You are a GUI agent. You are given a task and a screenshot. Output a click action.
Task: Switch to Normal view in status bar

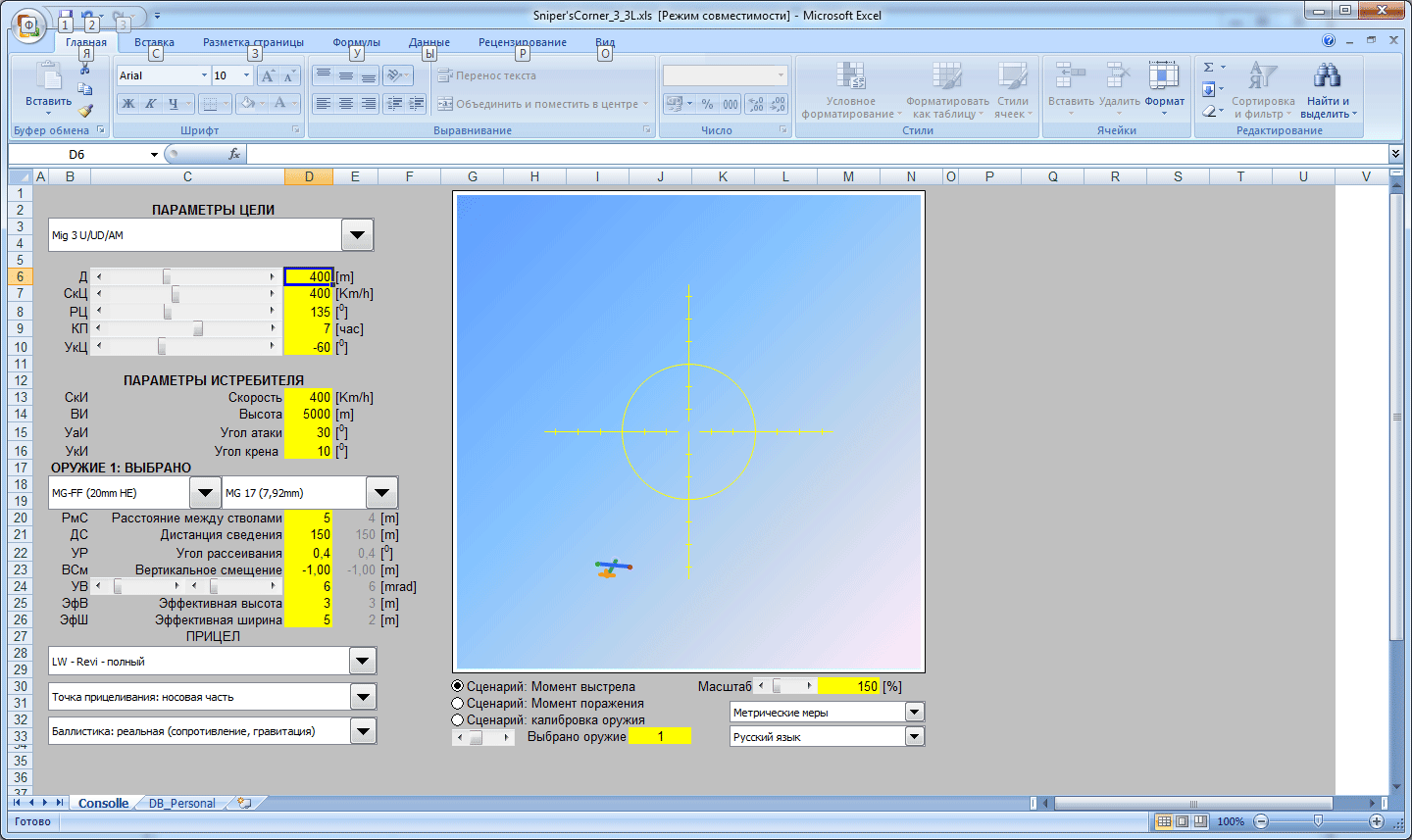[1164, 821]
